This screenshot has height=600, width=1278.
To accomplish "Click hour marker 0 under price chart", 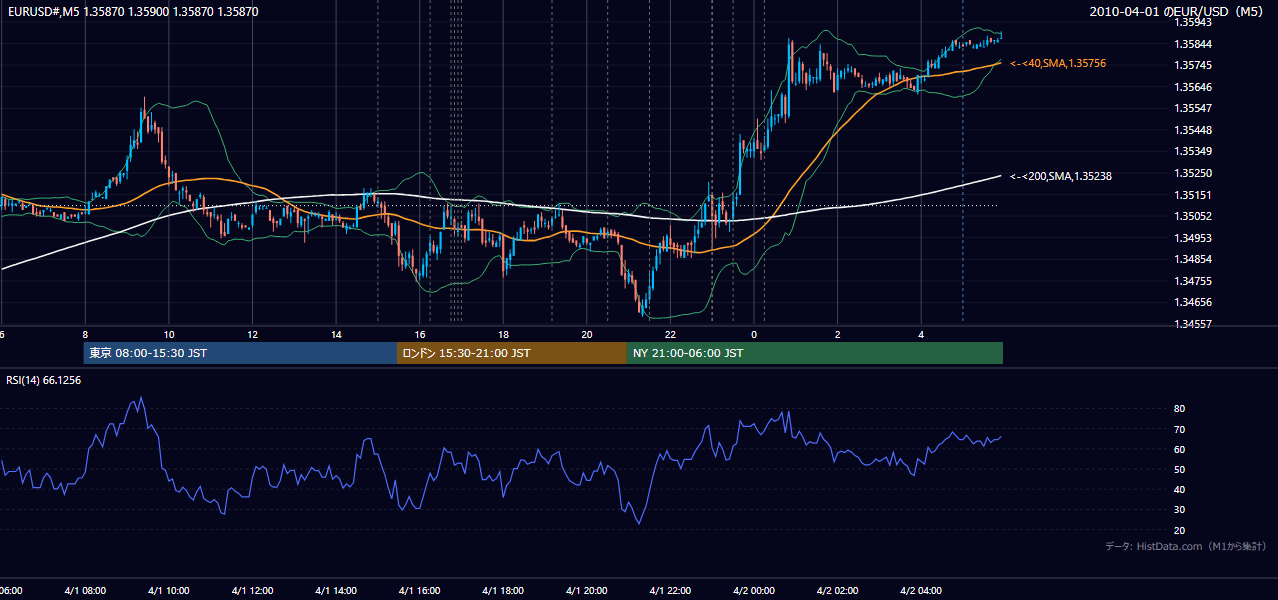I will tap(754, 335).
